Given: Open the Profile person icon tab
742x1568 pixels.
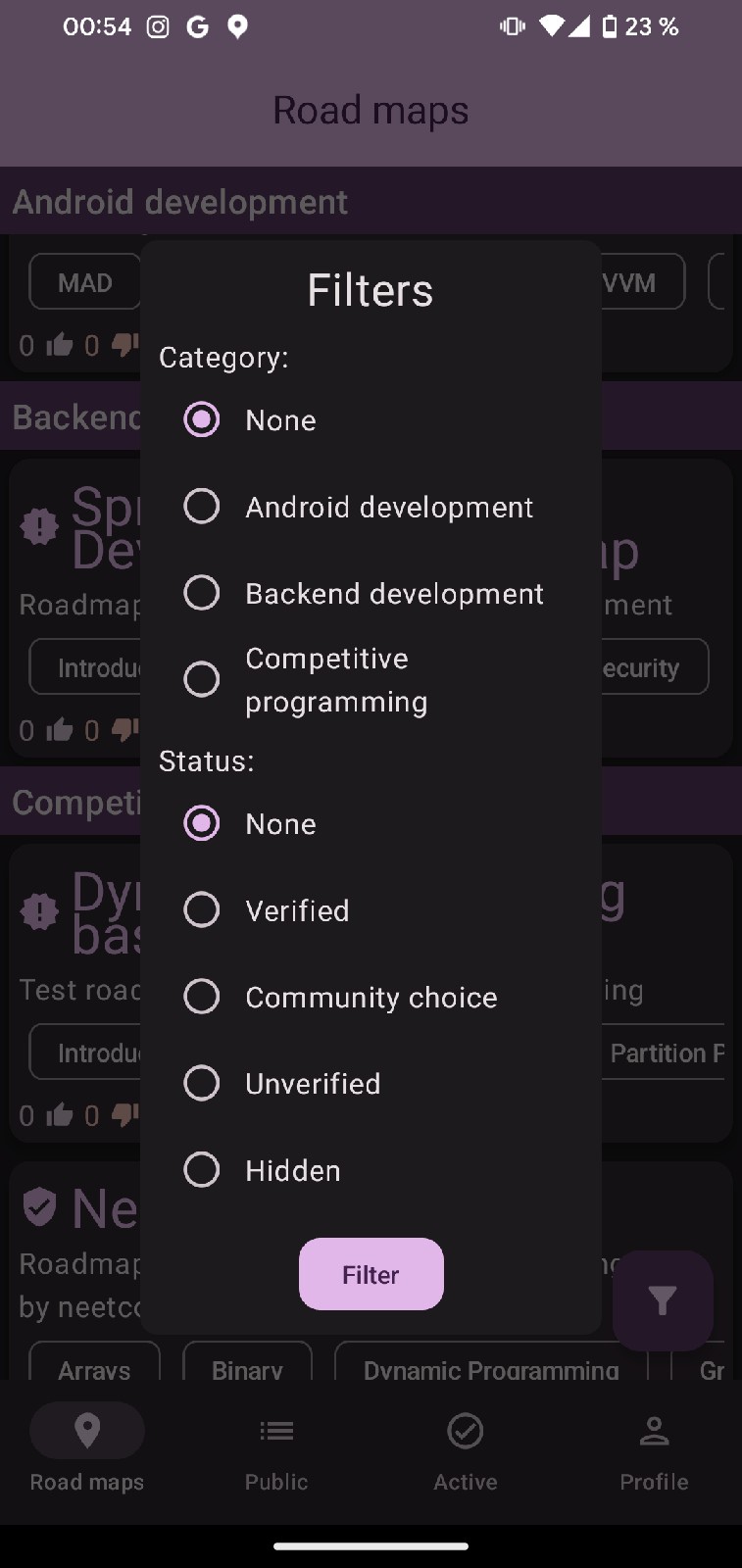Looking at the screenshot, I should click(654, 1448).
